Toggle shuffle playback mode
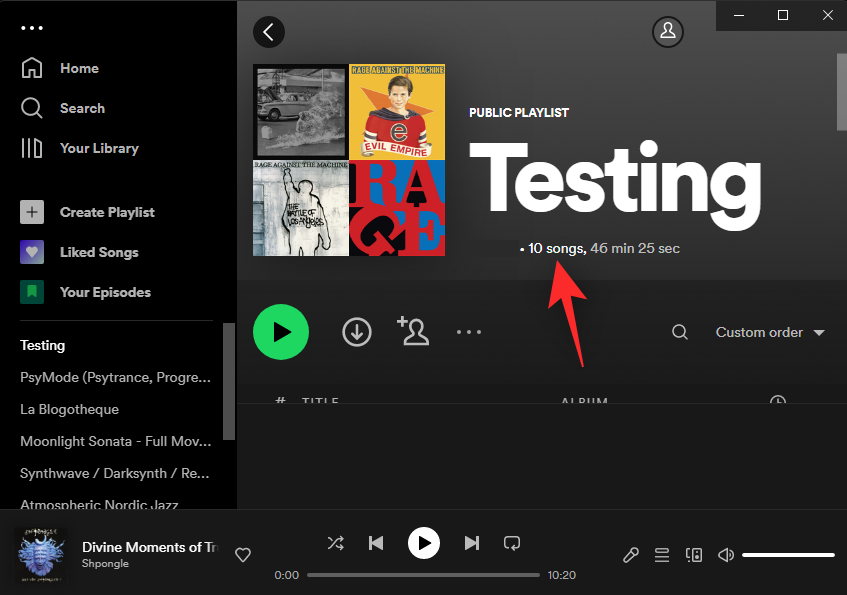 [x=336, y=543]
